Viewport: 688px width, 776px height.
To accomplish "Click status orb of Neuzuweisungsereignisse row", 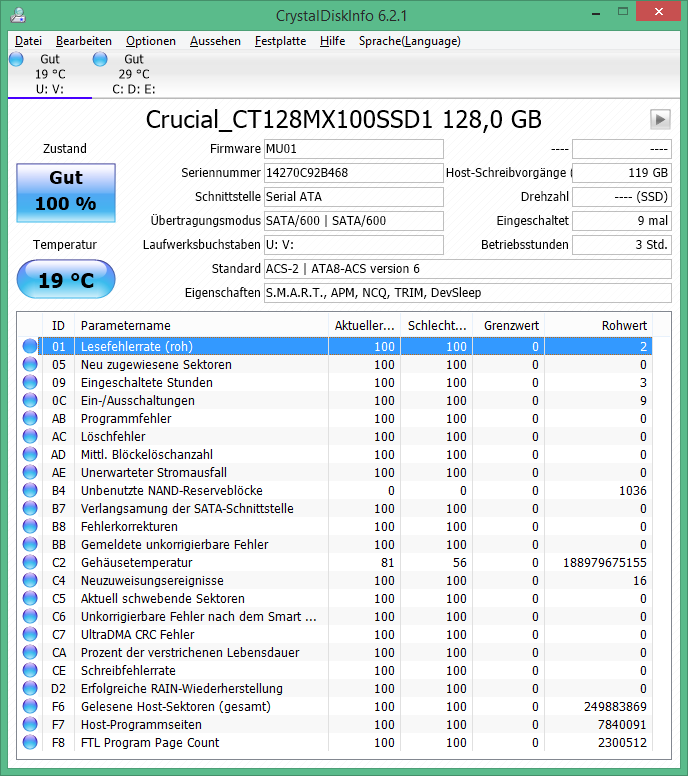I will pyautogui.click(x=30, y=581).
